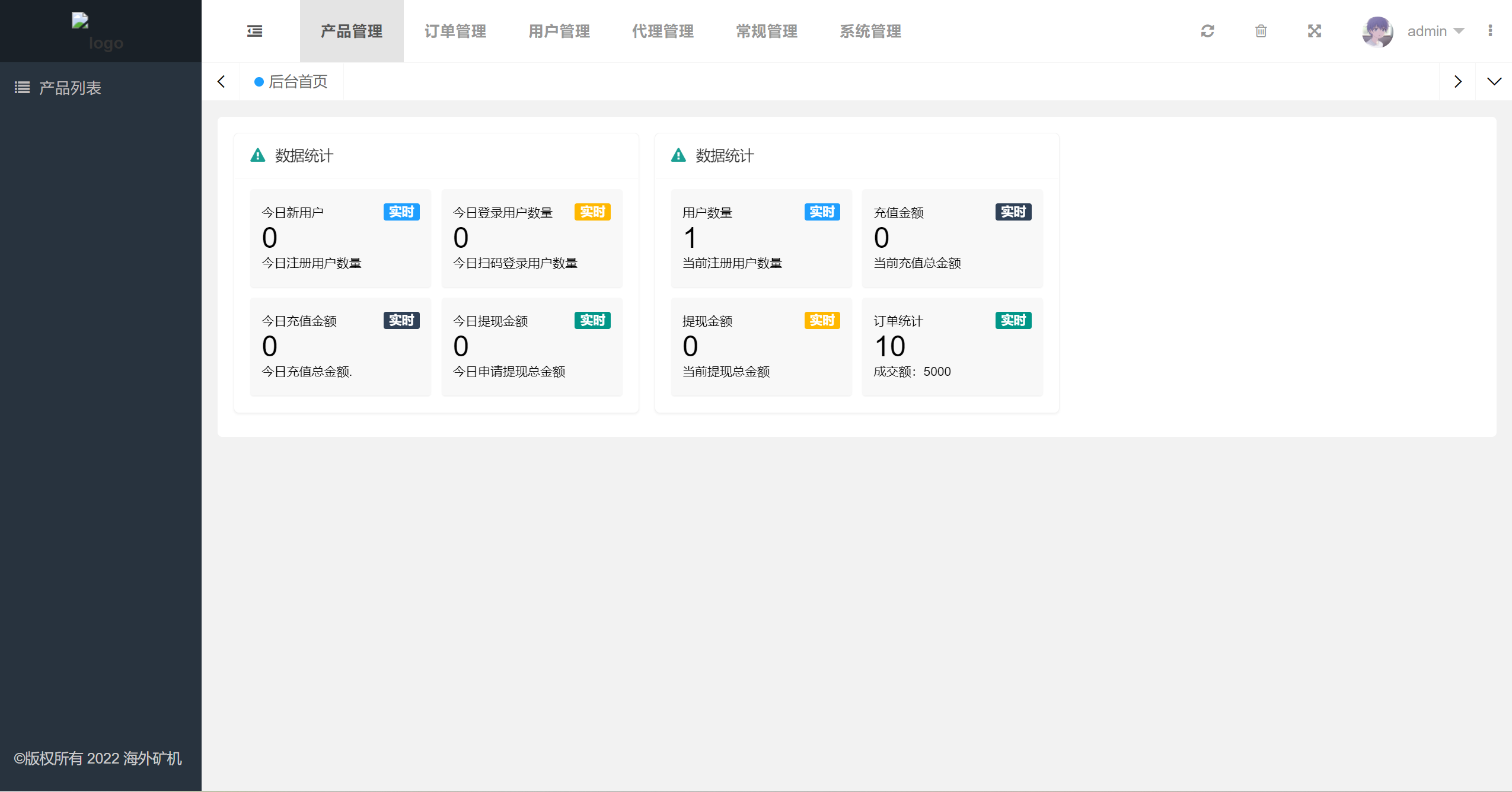Viewport: 1512px width, 792px height.
Task: Collapse the sidebar with the hamburger icon
Action: [x=254, y=31]
